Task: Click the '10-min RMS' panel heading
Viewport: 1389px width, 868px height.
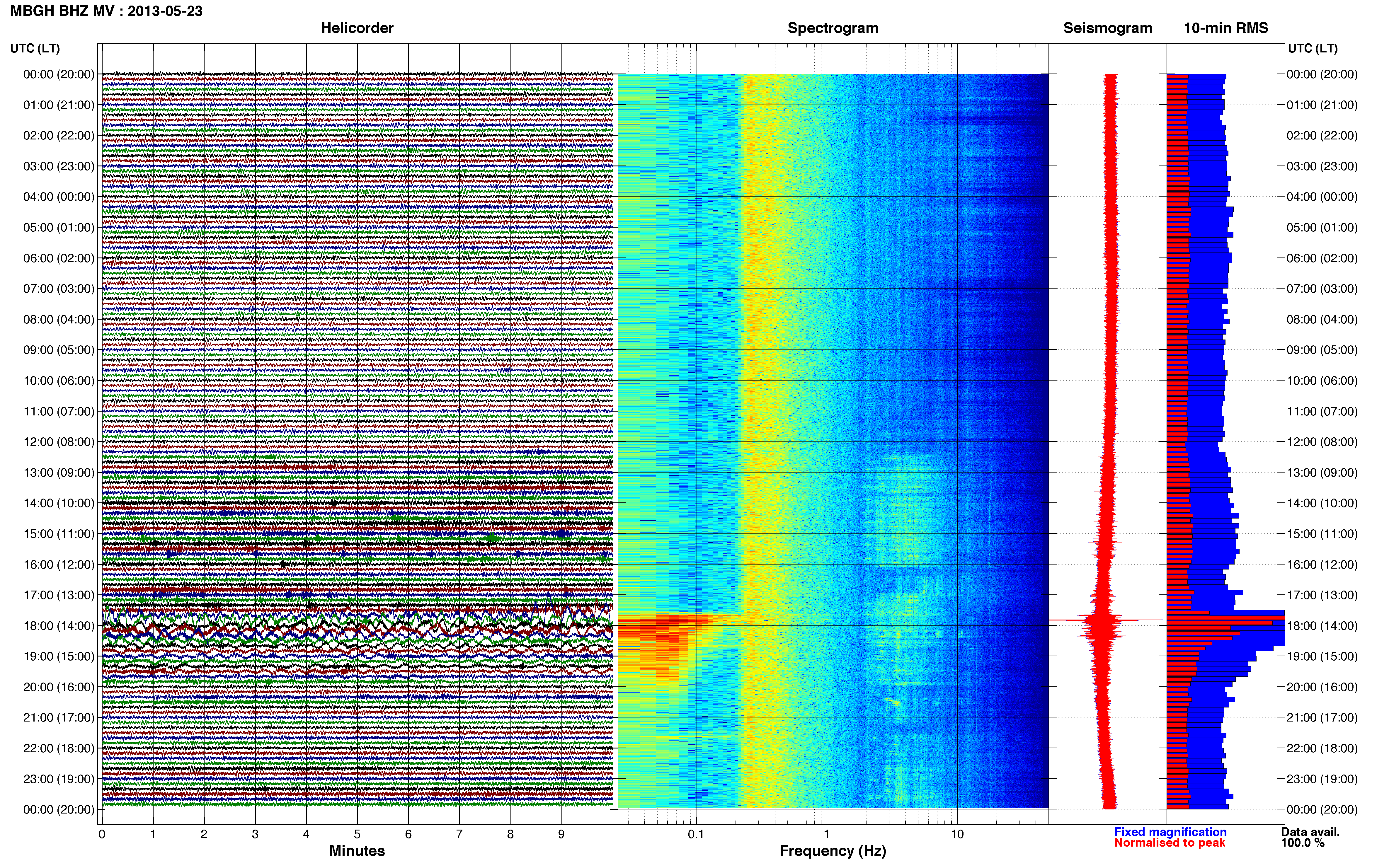Action: click(1226, 28)
